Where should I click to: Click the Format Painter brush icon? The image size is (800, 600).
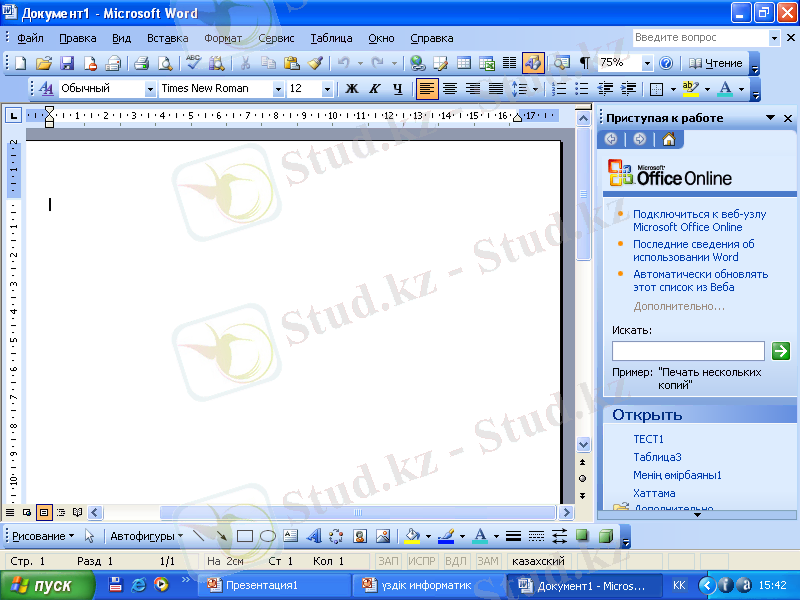tap(315, 63)
